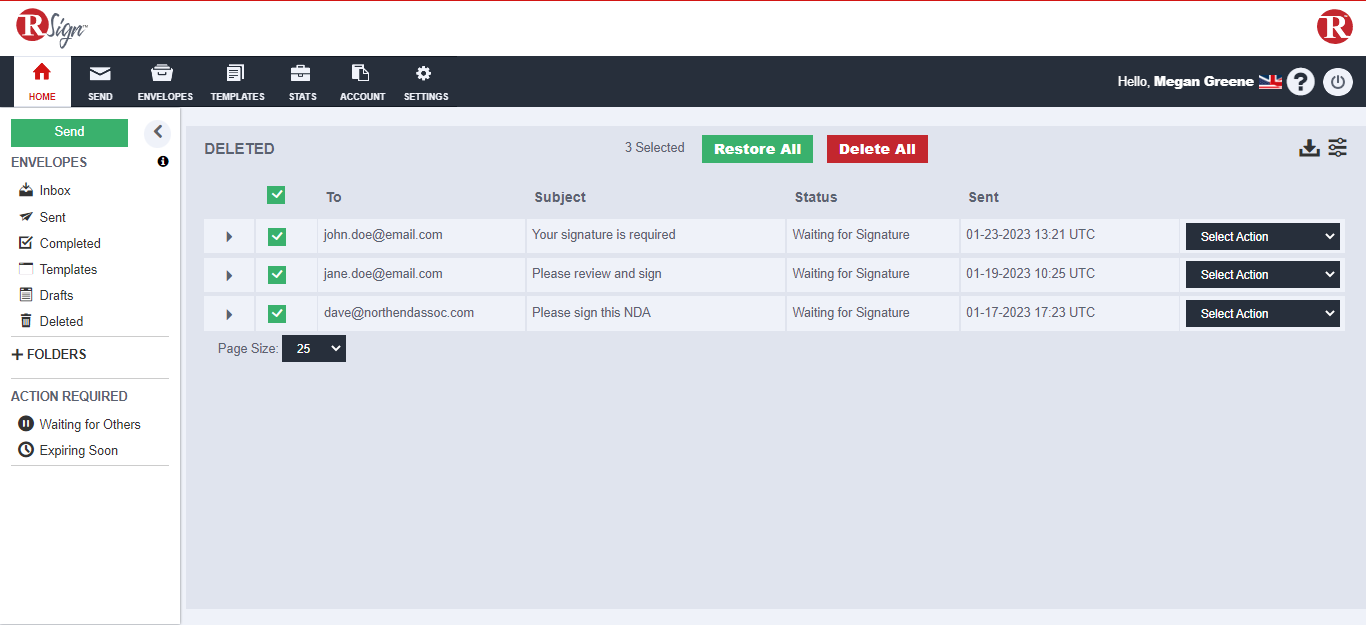
Task: Open Select Action dropdown for dave@northendassoc.com
Action: (1262, 313)
